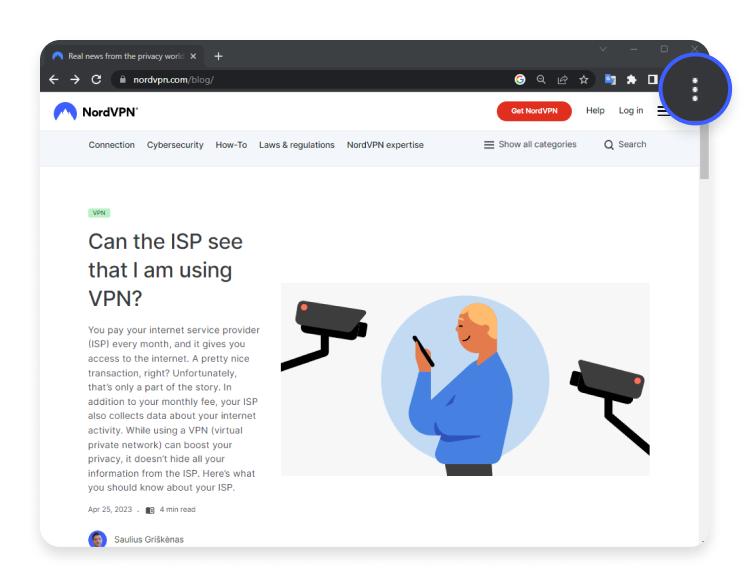Open the NordVPN expertise category

click(x=385, y=145)
